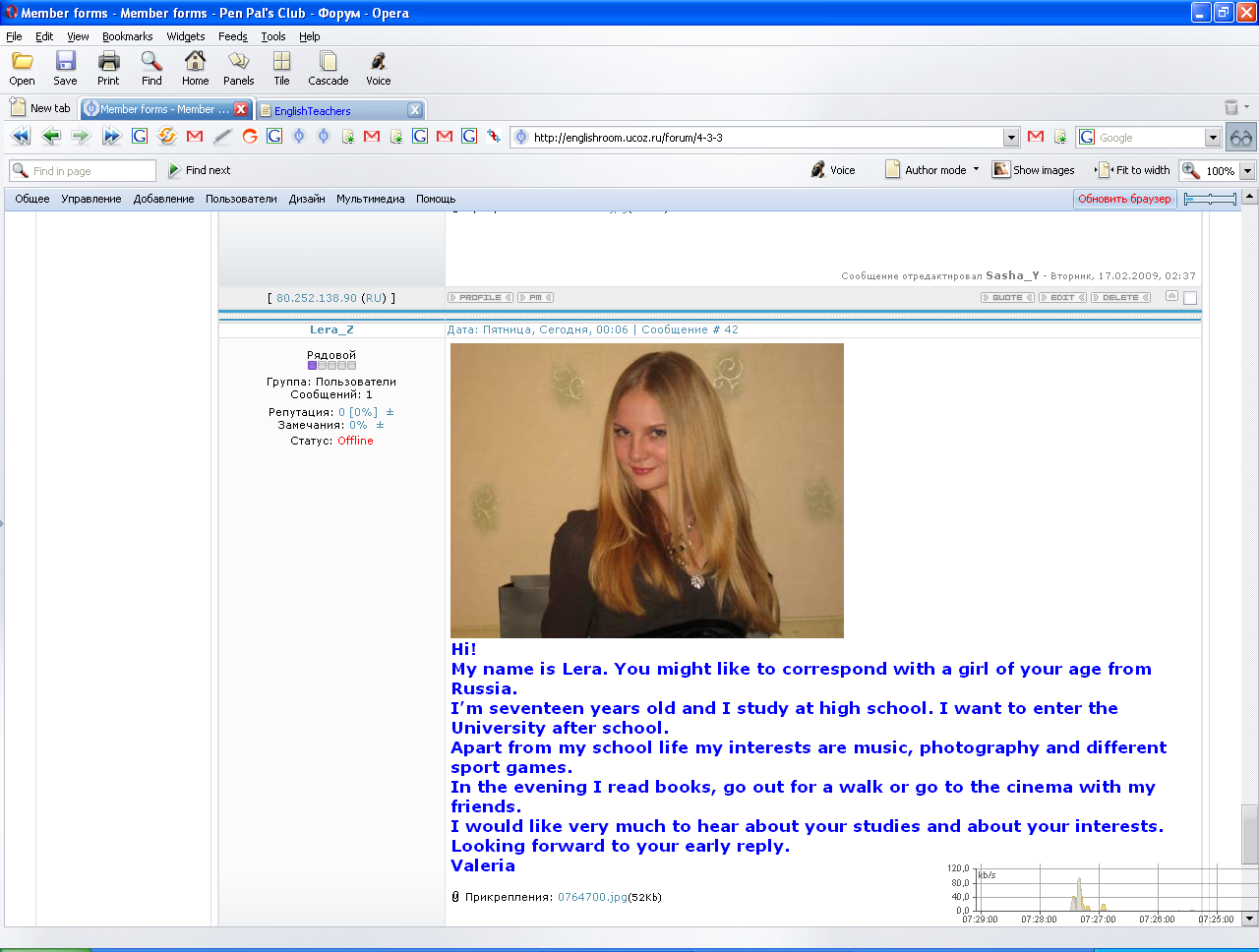Toggle Author mode in the view bar

[926, 170]
